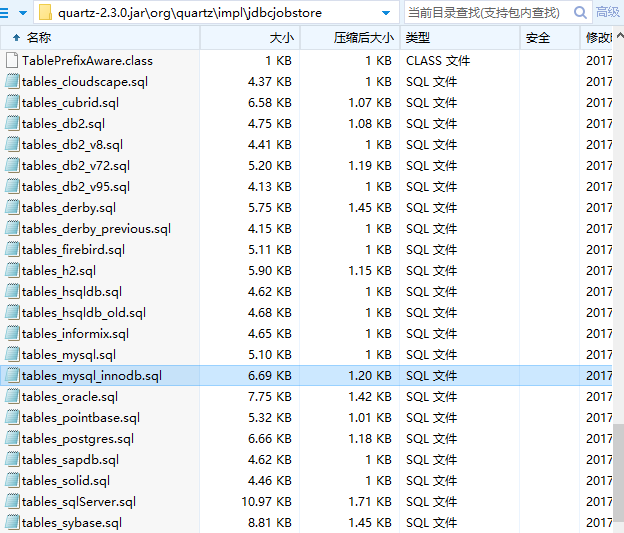This screenshot has width=624, height=533.
Task: Select tables_sybase.sql file icon
Action: point(12,523)
